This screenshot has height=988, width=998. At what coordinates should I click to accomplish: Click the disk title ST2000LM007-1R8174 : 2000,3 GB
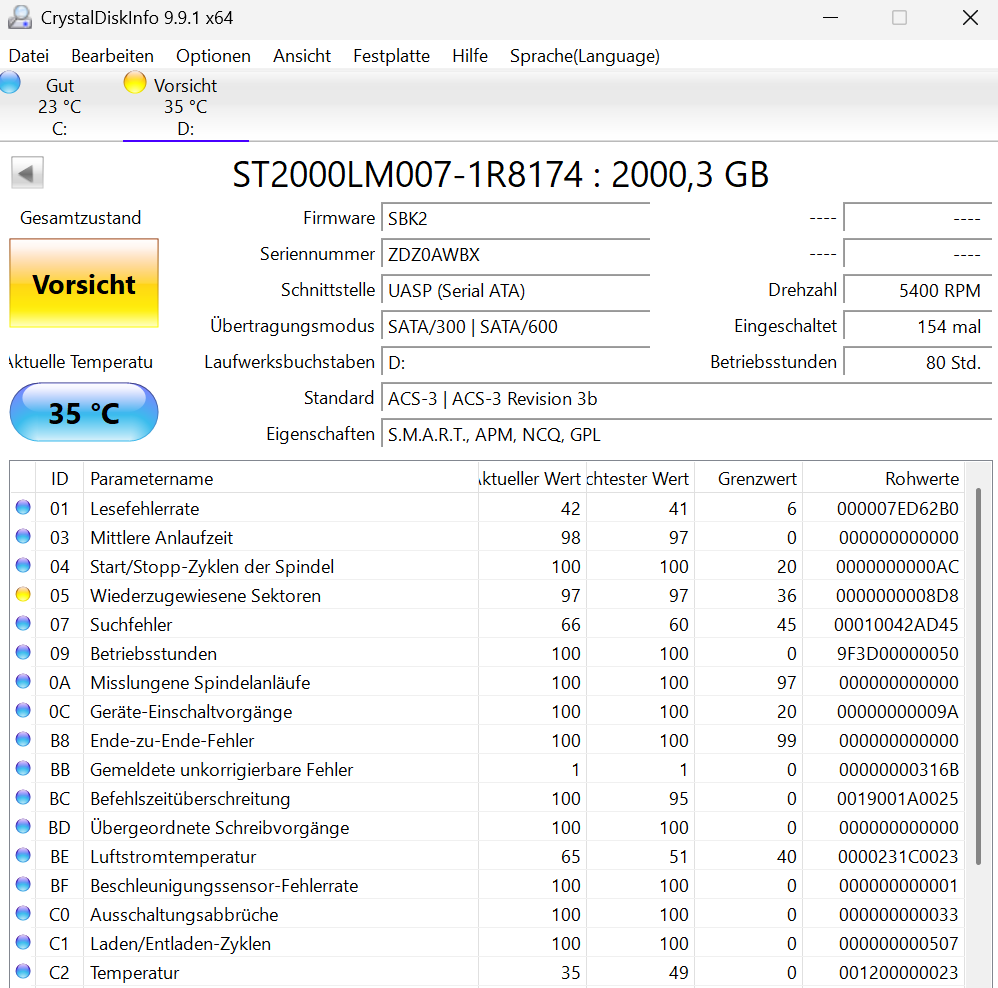coord(500,174)
